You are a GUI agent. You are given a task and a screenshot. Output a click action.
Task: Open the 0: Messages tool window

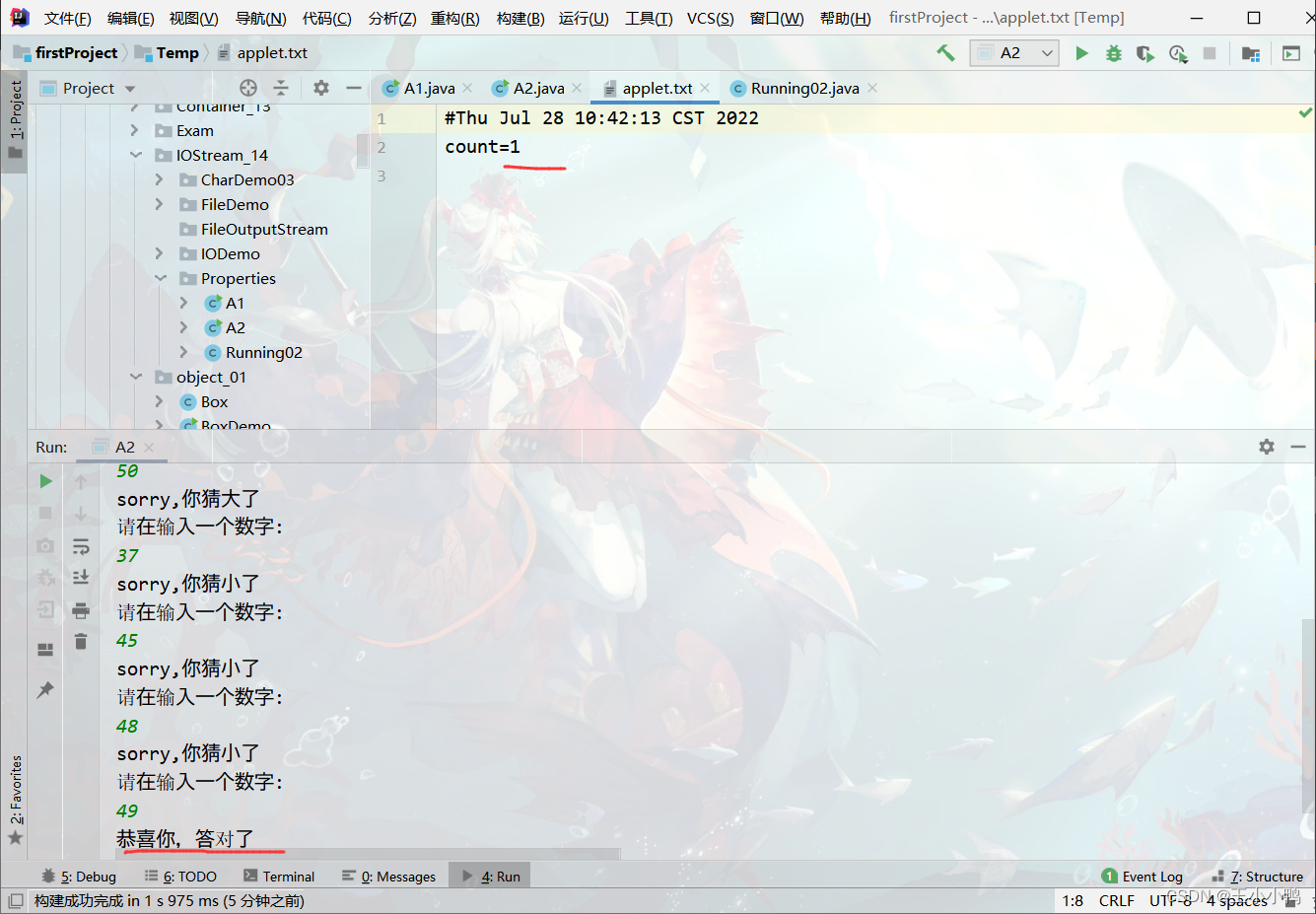[388, 877]
